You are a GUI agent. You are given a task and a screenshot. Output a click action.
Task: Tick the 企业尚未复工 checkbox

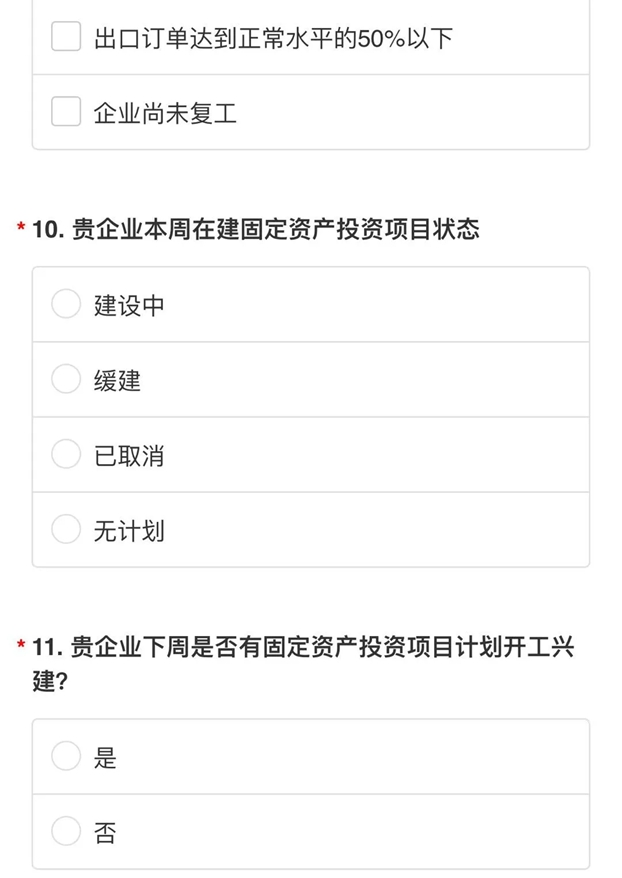click(66, 111)
